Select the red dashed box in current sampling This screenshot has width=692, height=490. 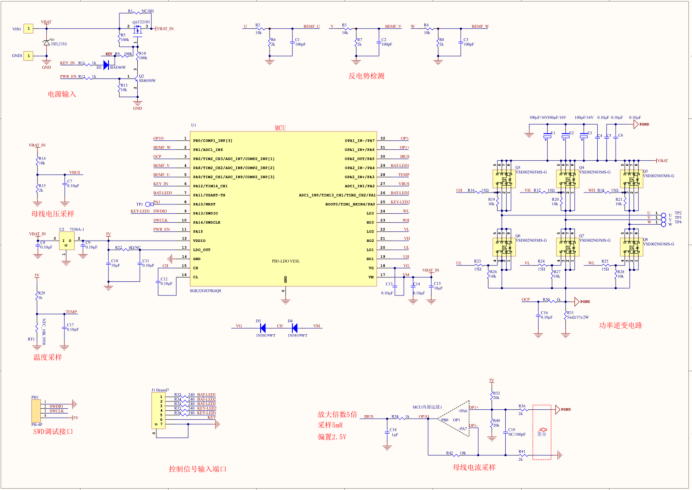tap(542, 432)
